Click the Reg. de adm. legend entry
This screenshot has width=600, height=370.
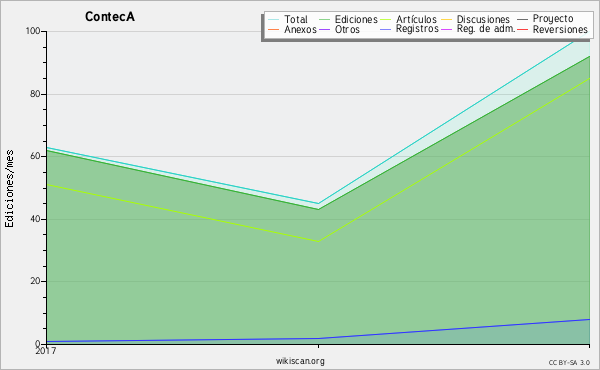click(x=486, y=29)
